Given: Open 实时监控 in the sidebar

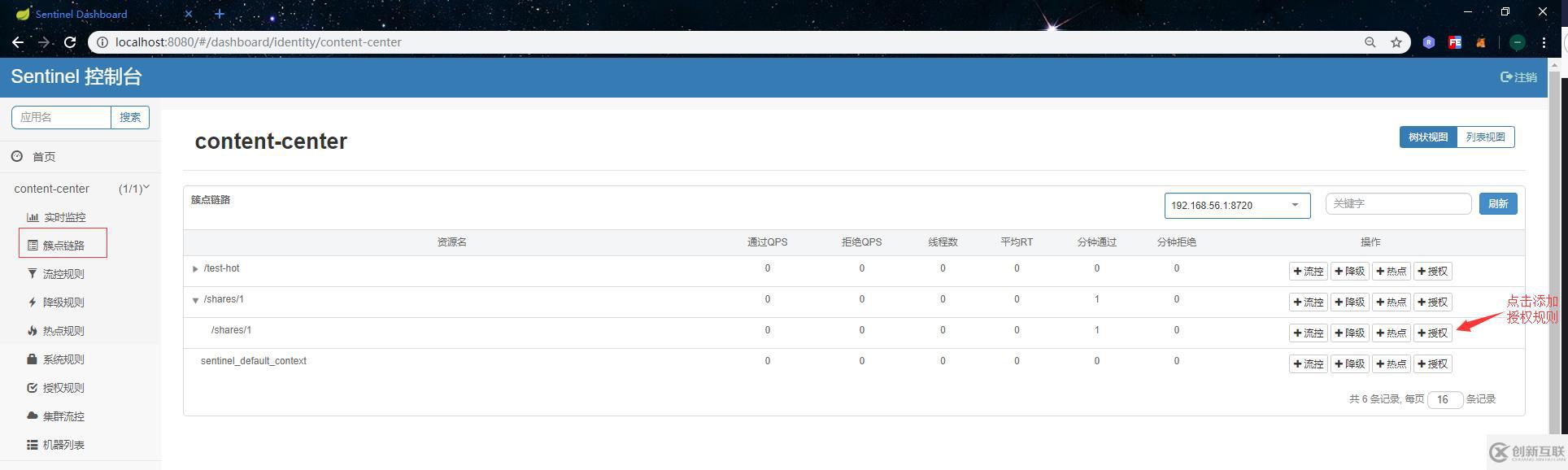Looking at the screenshot, I should tap(56, 217).
